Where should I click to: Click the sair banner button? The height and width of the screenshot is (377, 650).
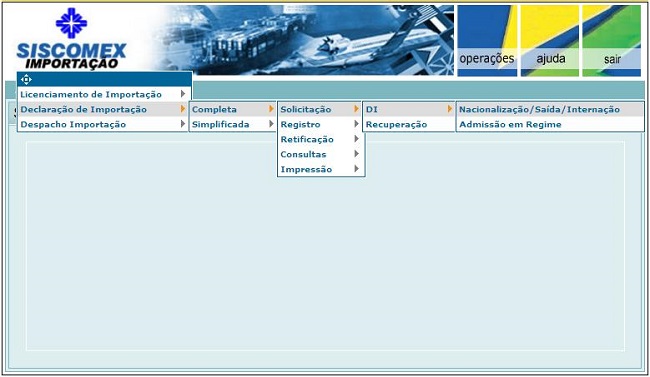click(612, 41)
